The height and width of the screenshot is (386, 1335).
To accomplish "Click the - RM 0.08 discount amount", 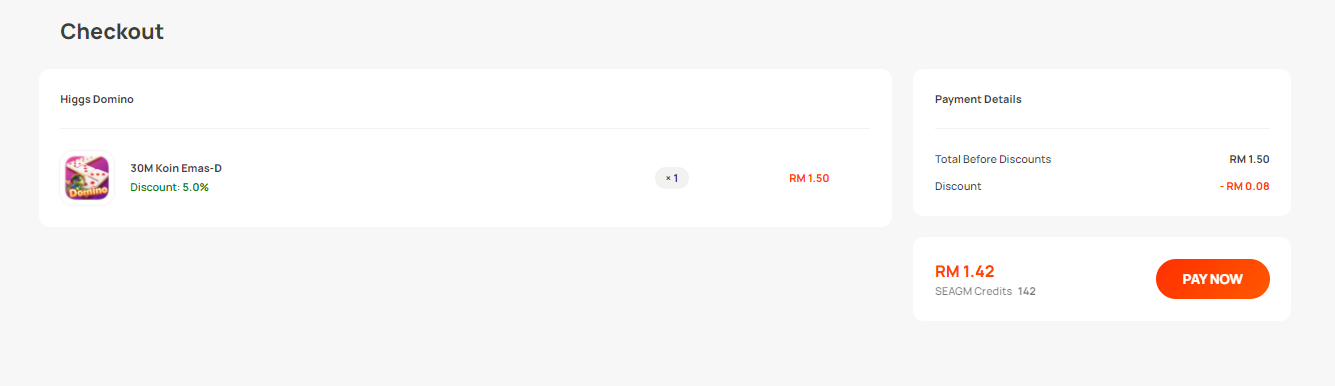I will [x=1244, y=186].
